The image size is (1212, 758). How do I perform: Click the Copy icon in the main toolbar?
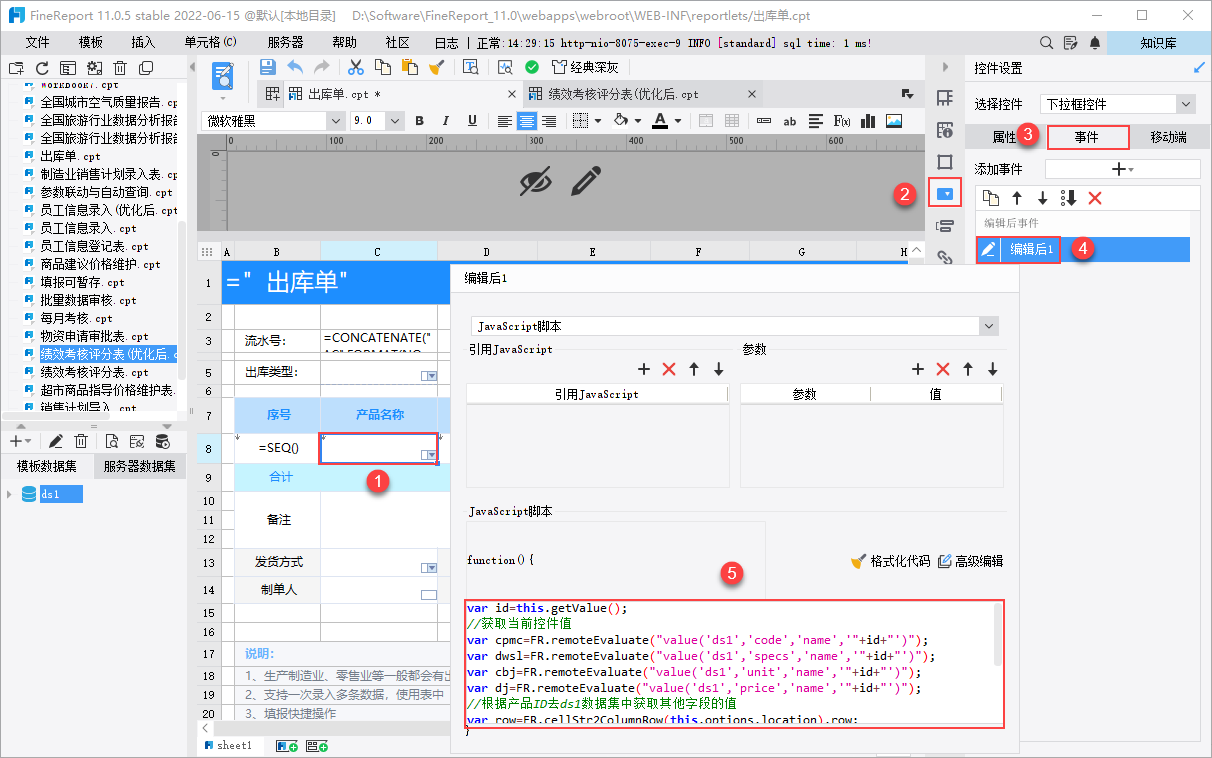(382, 67)
